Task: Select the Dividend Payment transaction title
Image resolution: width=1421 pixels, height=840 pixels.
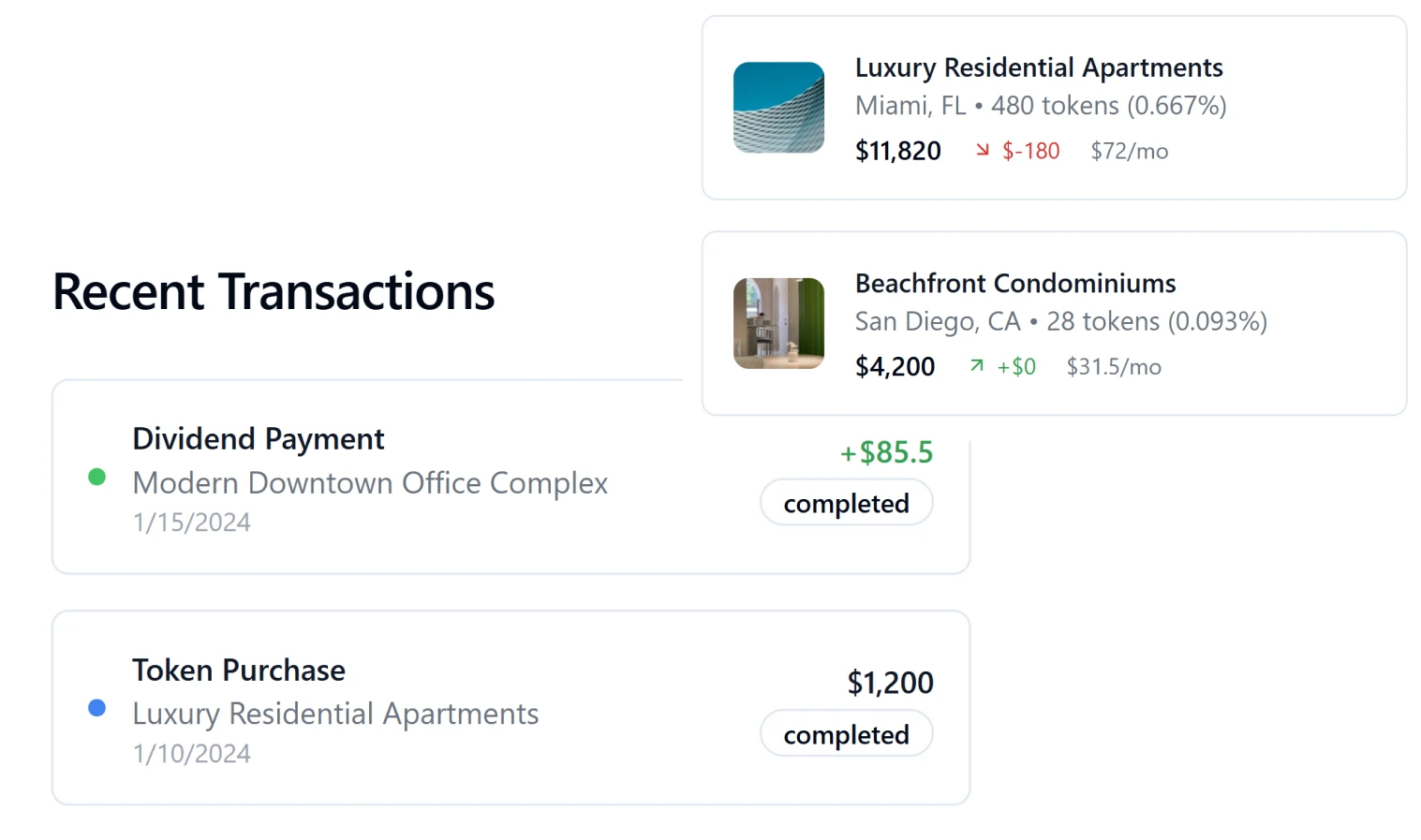Action: 259,439
